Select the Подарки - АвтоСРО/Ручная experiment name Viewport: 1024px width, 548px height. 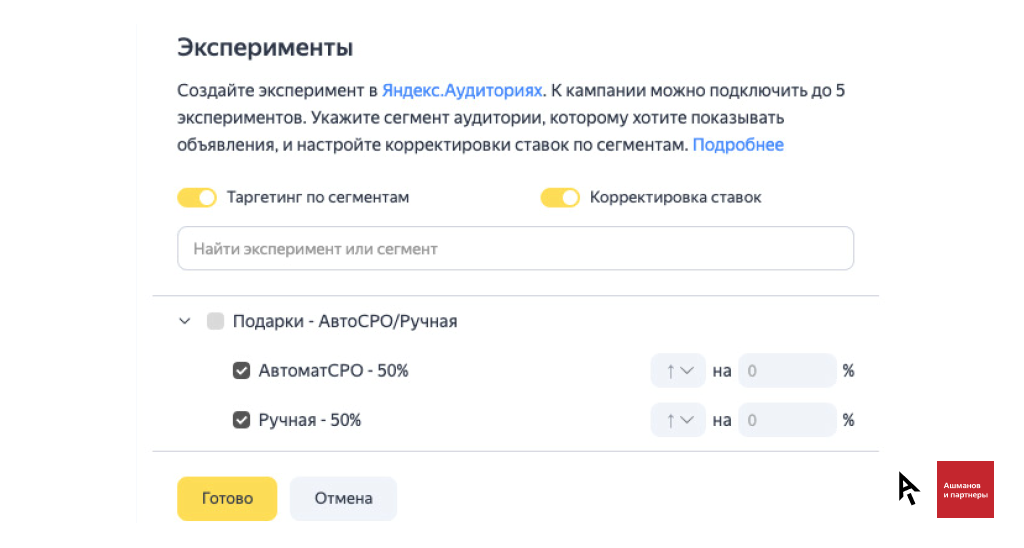(x=345, y=321)
